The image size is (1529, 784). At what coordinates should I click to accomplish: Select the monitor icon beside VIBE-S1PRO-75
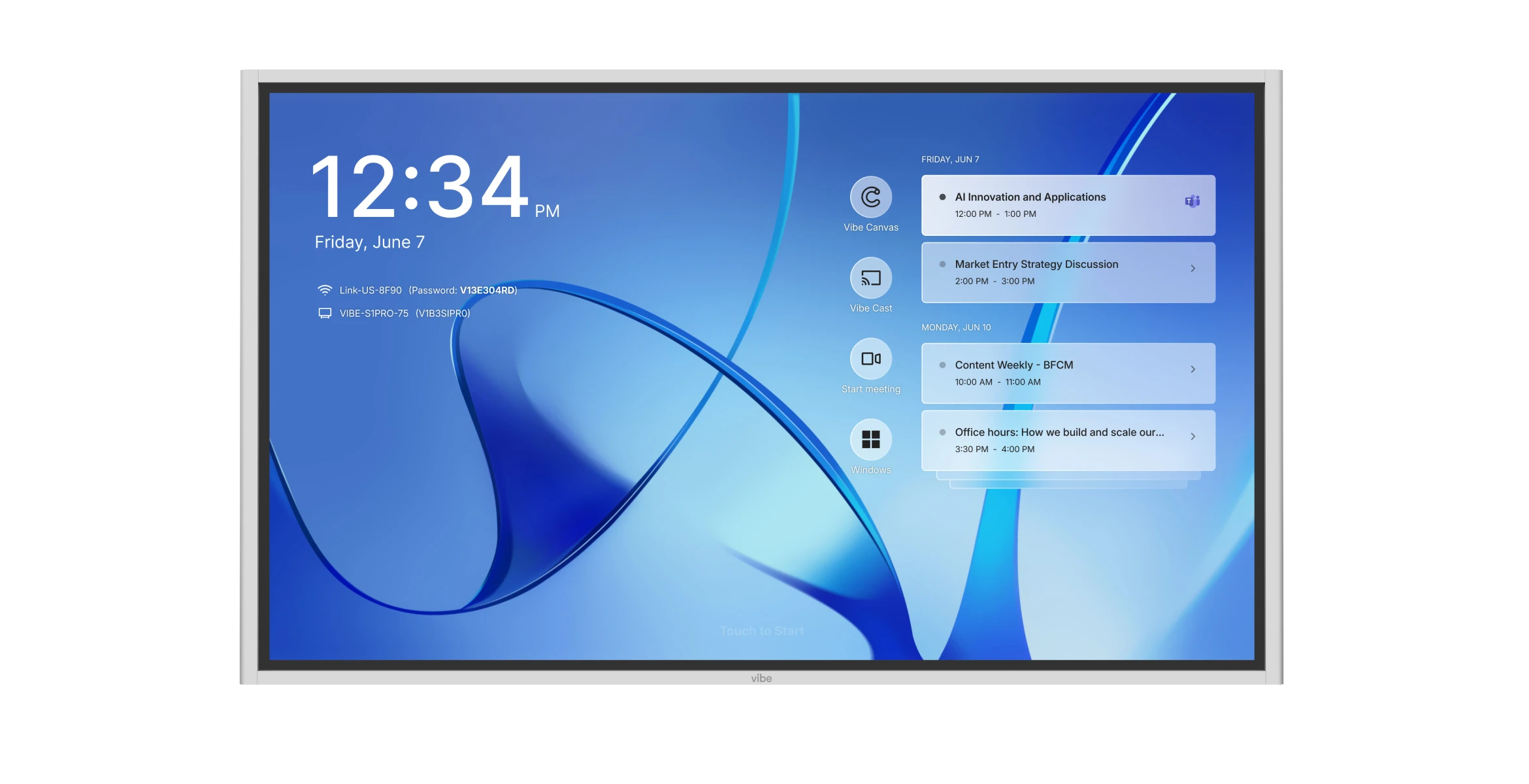coord(325,313)
